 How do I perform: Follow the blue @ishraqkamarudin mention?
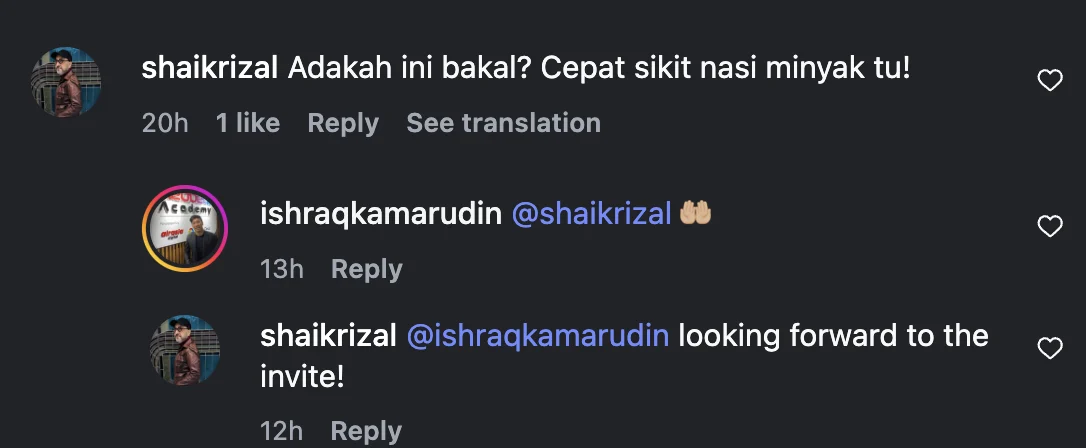(538, 336)
